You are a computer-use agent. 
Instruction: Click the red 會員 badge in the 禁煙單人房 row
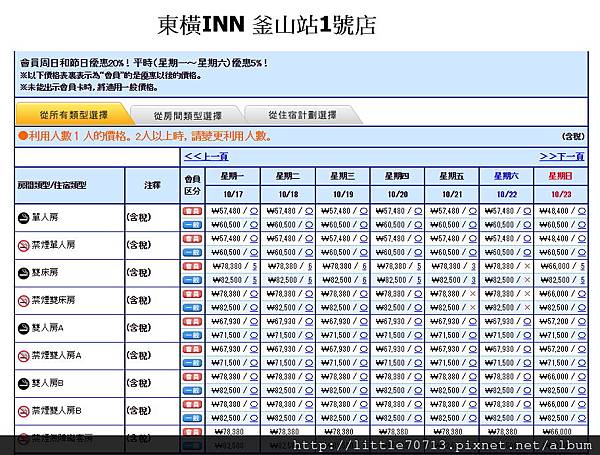192,238
